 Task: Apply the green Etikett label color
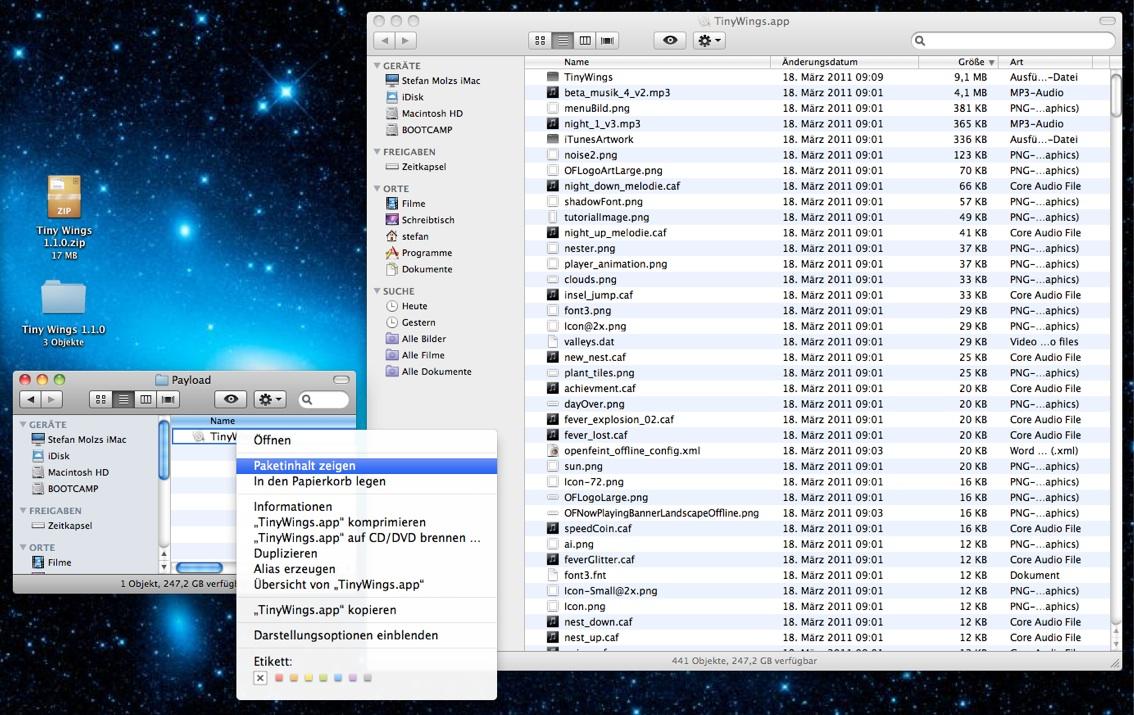click(323, 678)
